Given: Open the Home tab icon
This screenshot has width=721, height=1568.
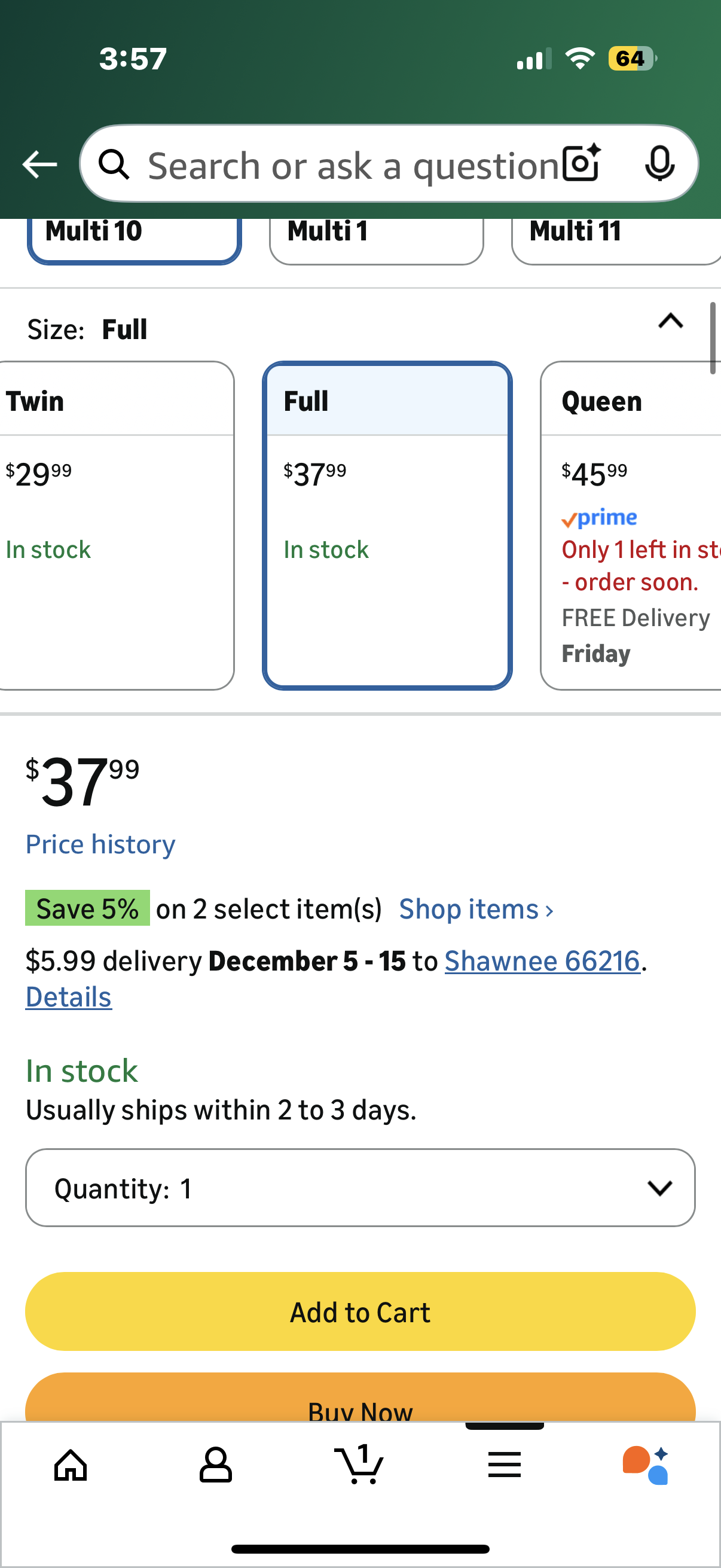Looking at the screenshot, I should click(x=71, y=1465).
